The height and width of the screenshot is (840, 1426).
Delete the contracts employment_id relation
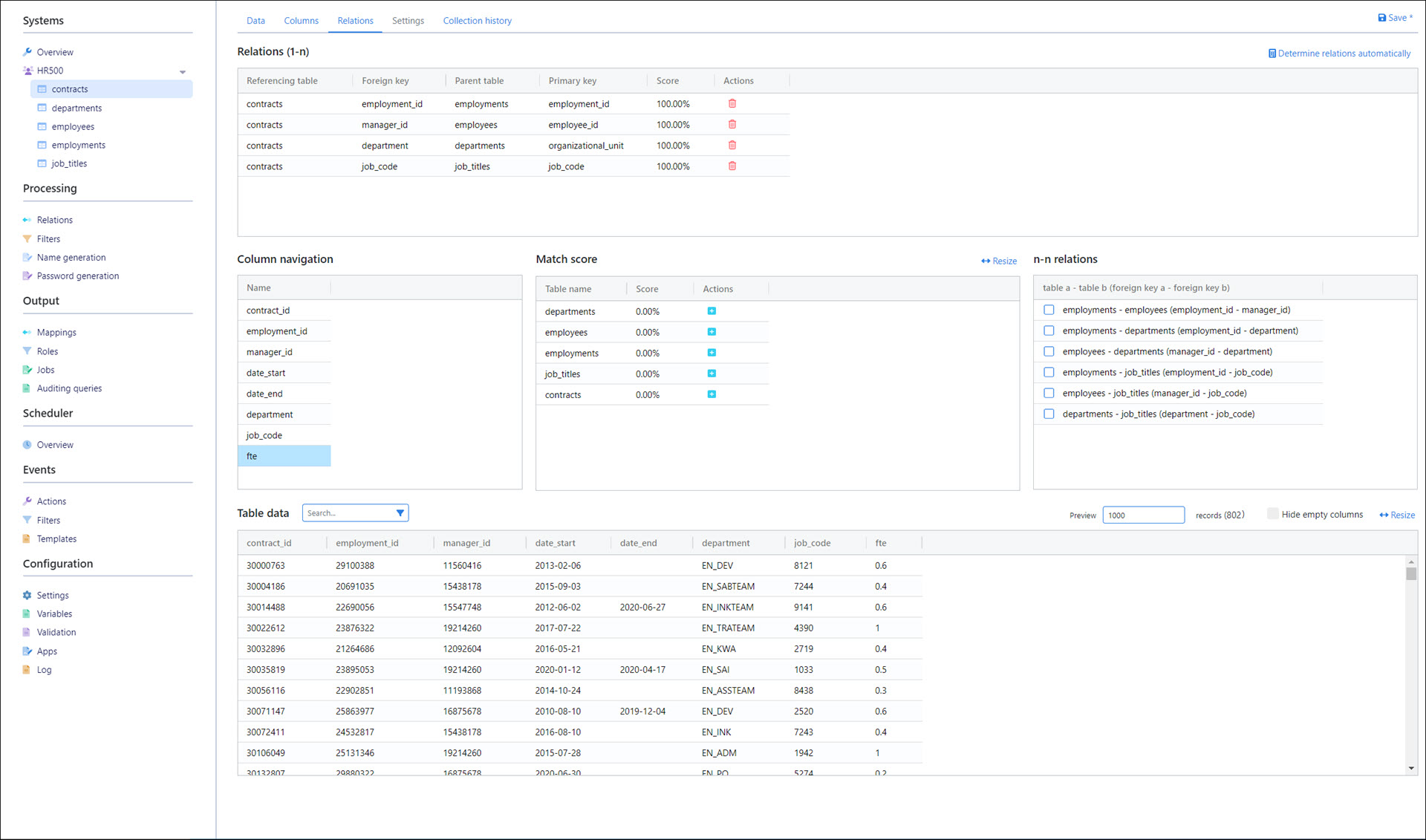(x=732, y=104)
